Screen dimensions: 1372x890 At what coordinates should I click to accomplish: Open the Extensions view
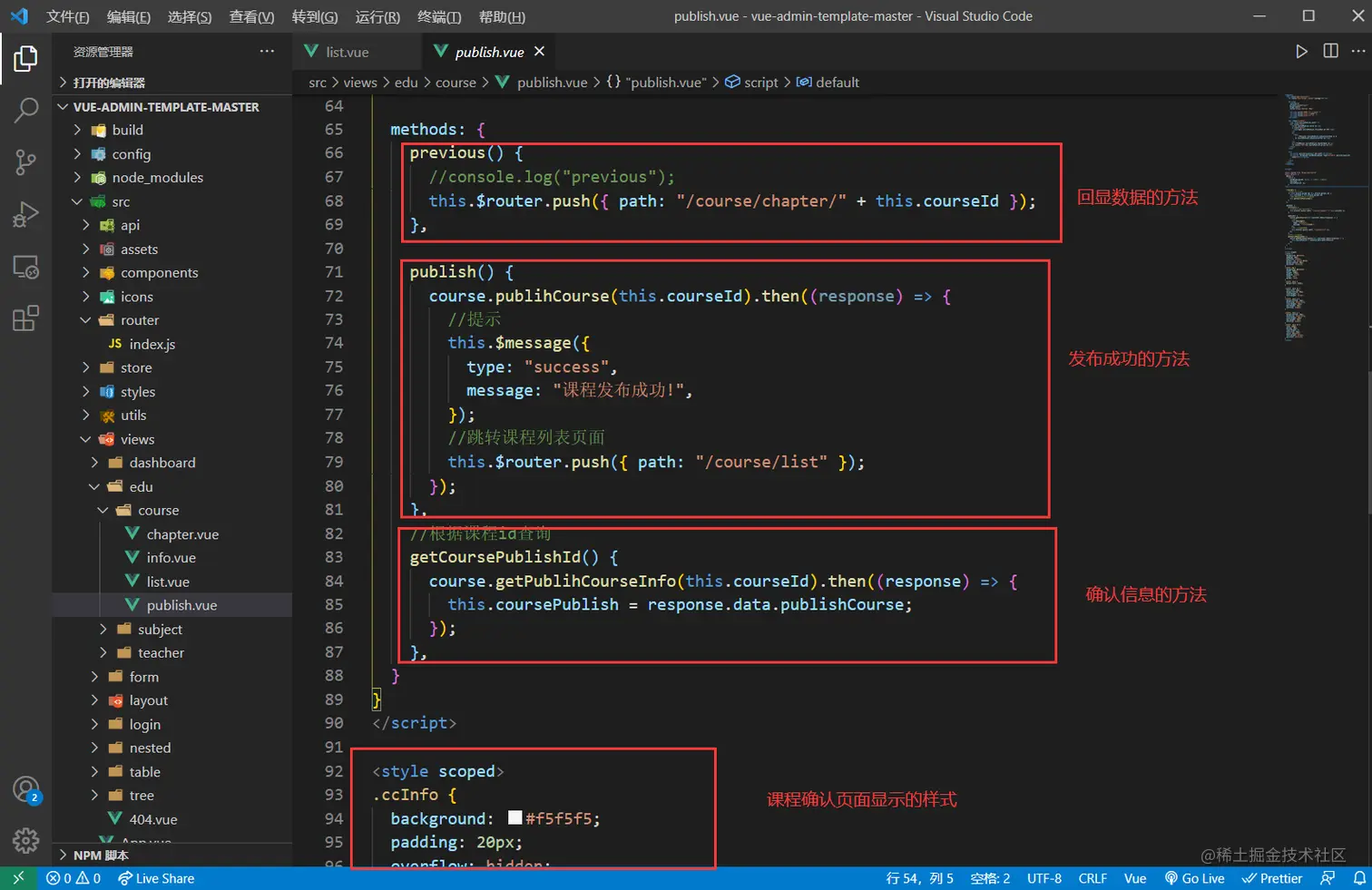point(25,318)
